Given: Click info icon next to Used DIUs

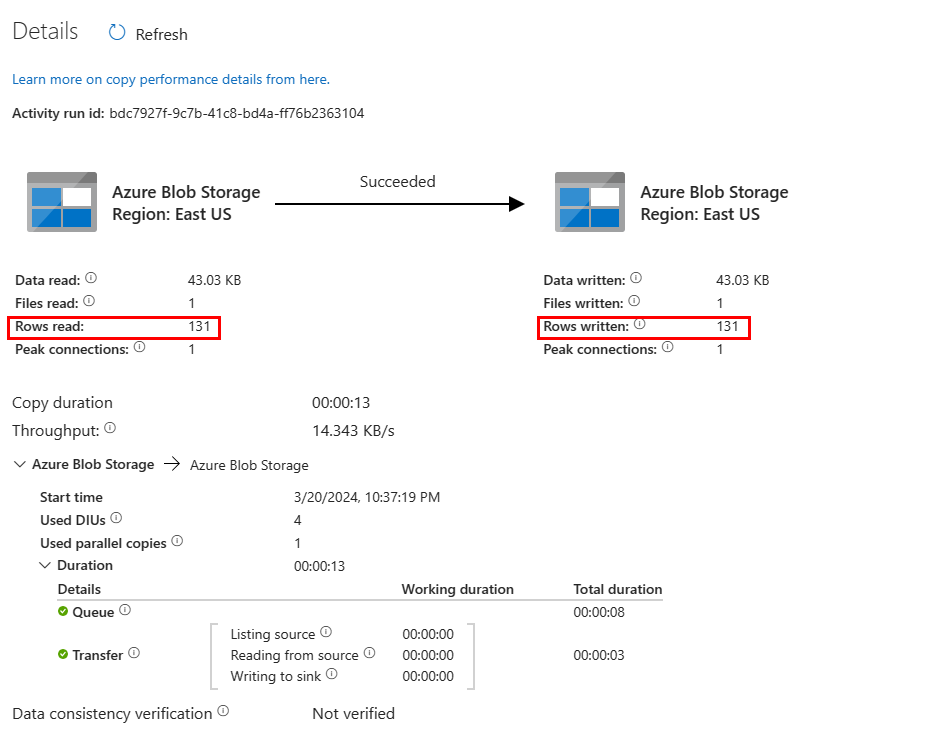Looking at the screenshot, I should 116,518.
